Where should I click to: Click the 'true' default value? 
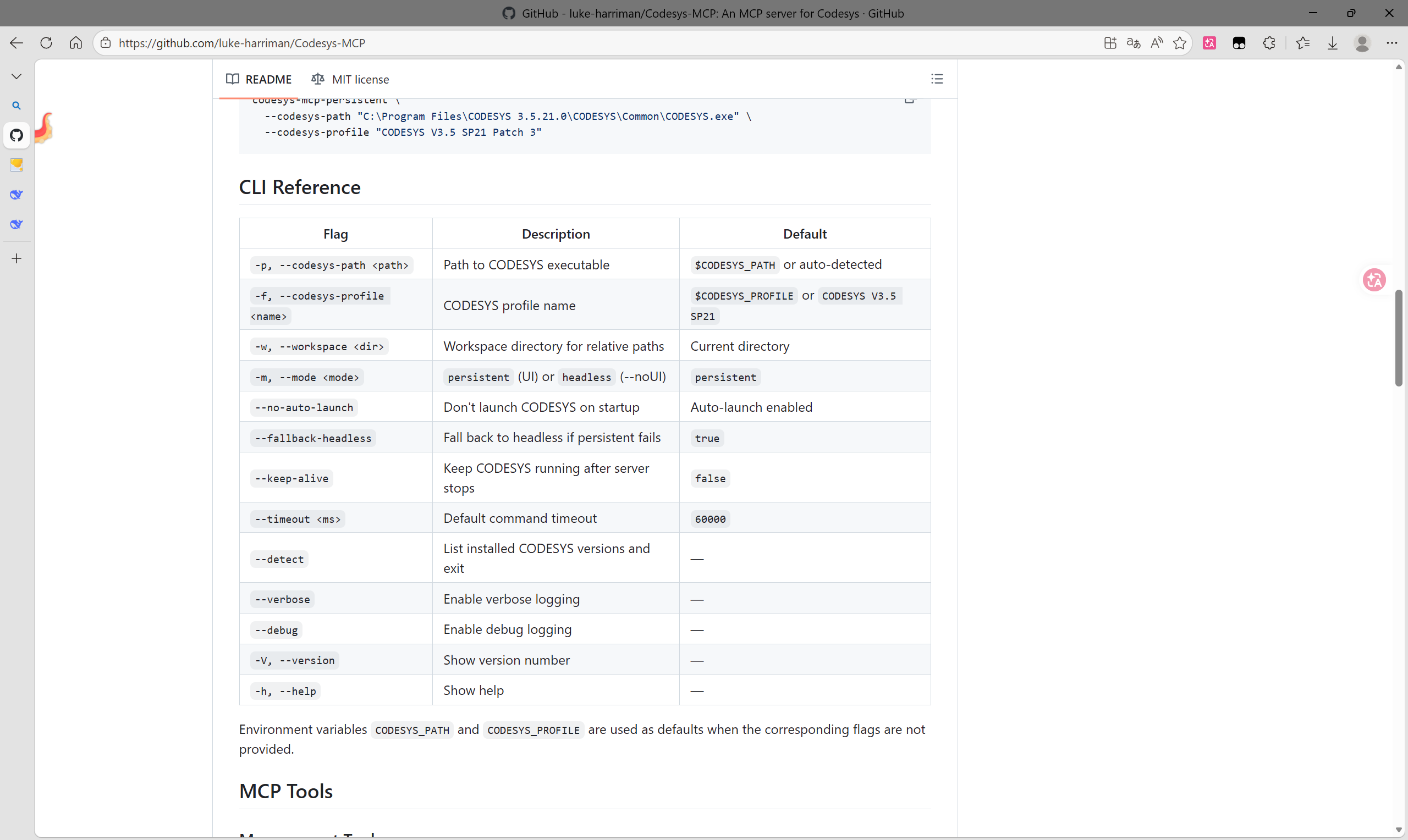(x=707, y=438)
